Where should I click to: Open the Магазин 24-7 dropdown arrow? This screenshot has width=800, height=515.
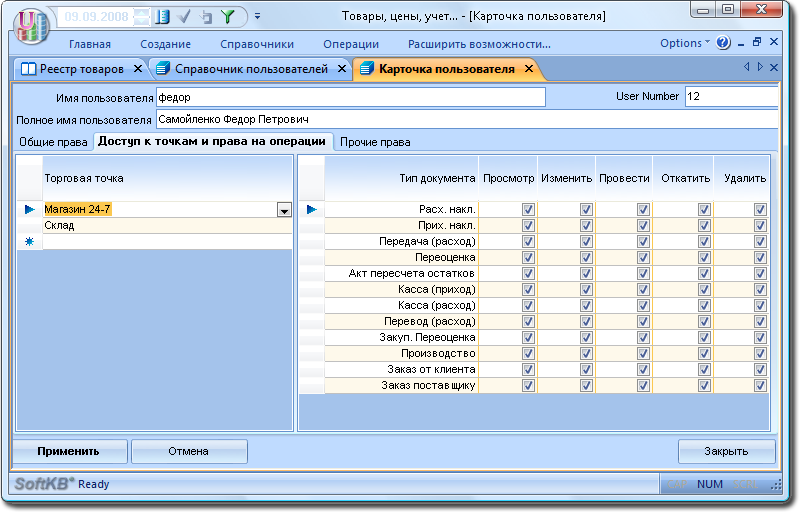tap(284, 210)
